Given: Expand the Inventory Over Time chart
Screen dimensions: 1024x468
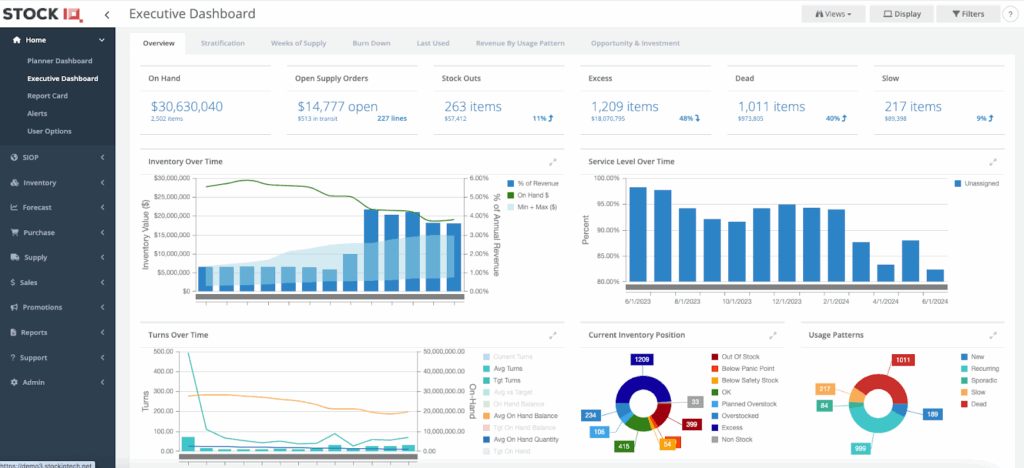Looking at the screenshot, I should coord(553,162).
